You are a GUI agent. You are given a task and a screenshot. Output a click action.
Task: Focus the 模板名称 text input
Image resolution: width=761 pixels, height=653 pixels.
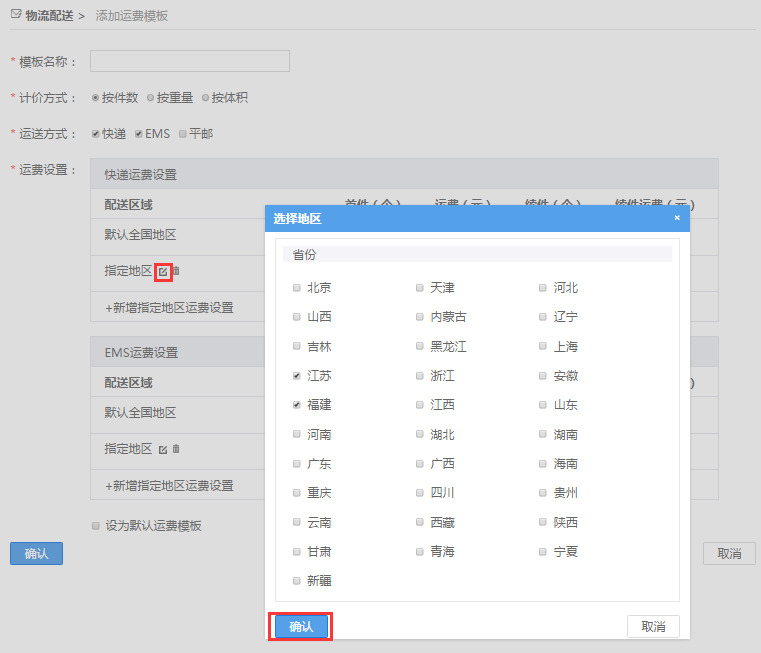(189, 62)
